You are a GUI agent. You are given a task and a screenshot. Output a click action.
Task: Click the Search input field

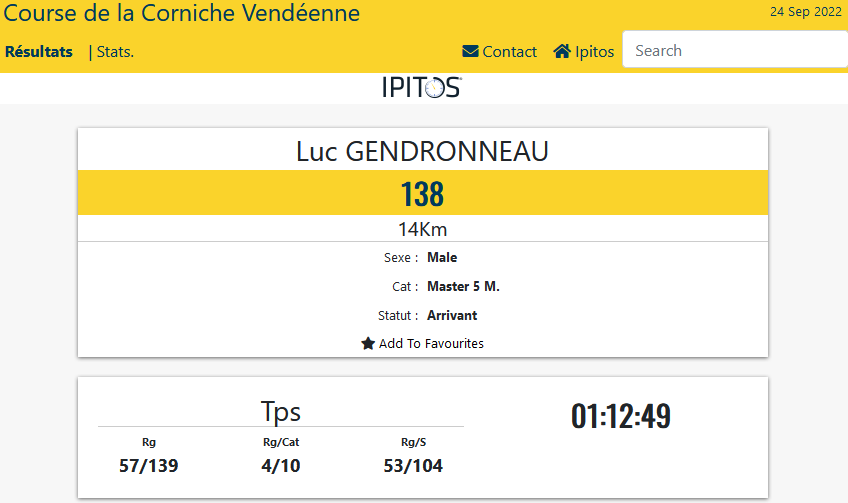click(x=735, y=49)
